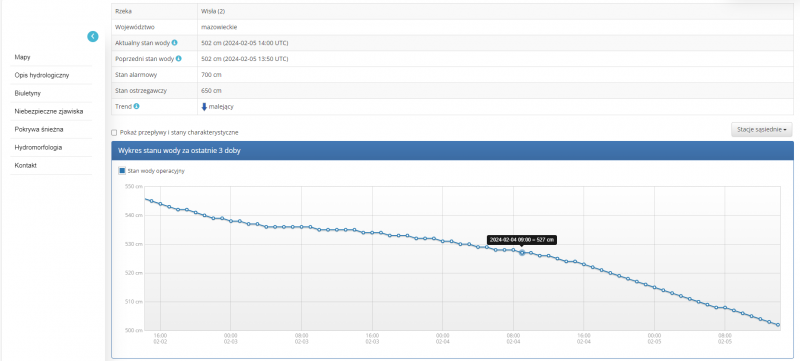Open Hydromorfologia page
This screenshot has width=800, height=361.
click(x=38, y=147)
